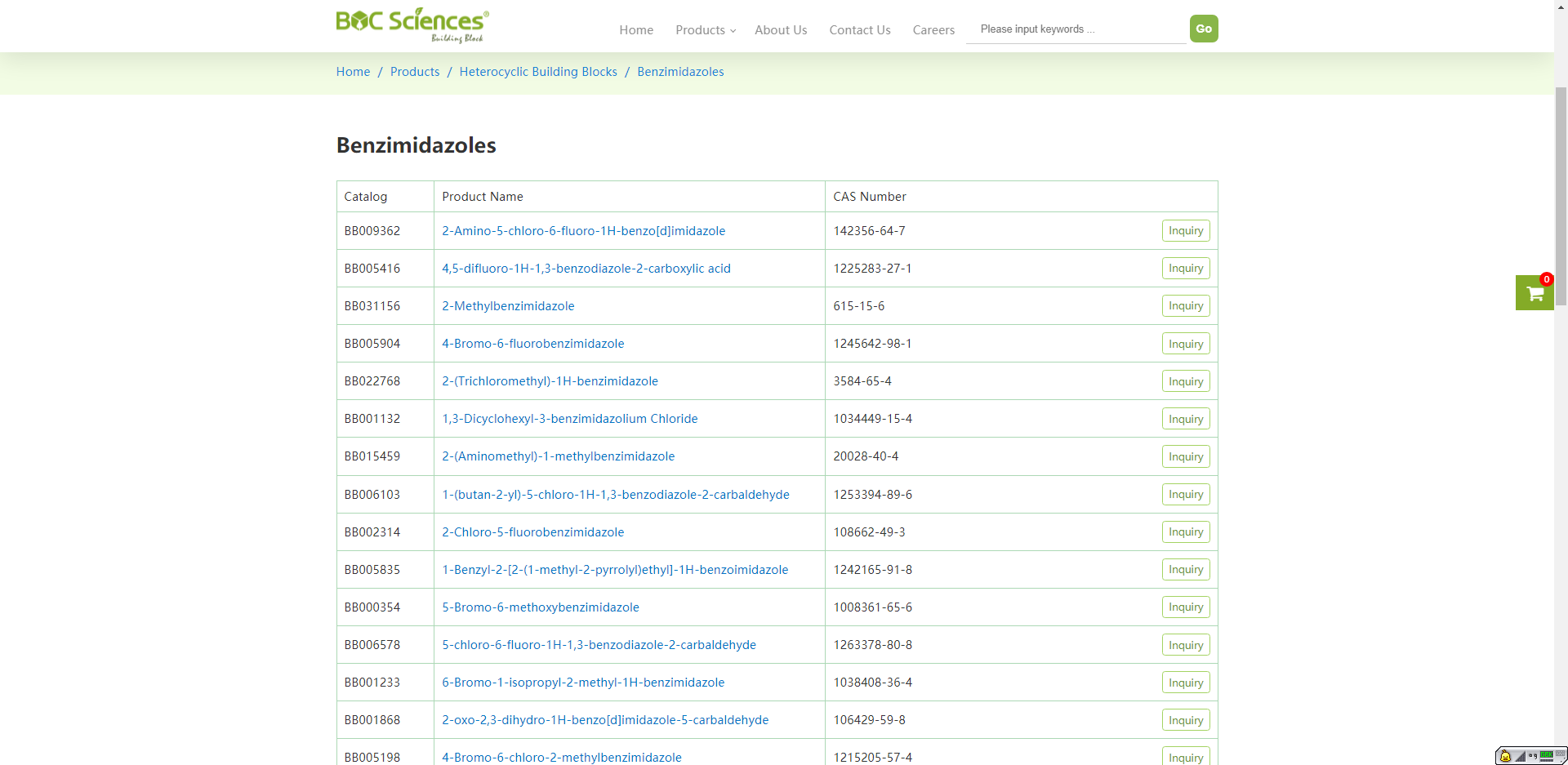This screenshot has width=1568, height=765.
Task: Click the GBK encoding indicator
Action: click(1547, 754)
